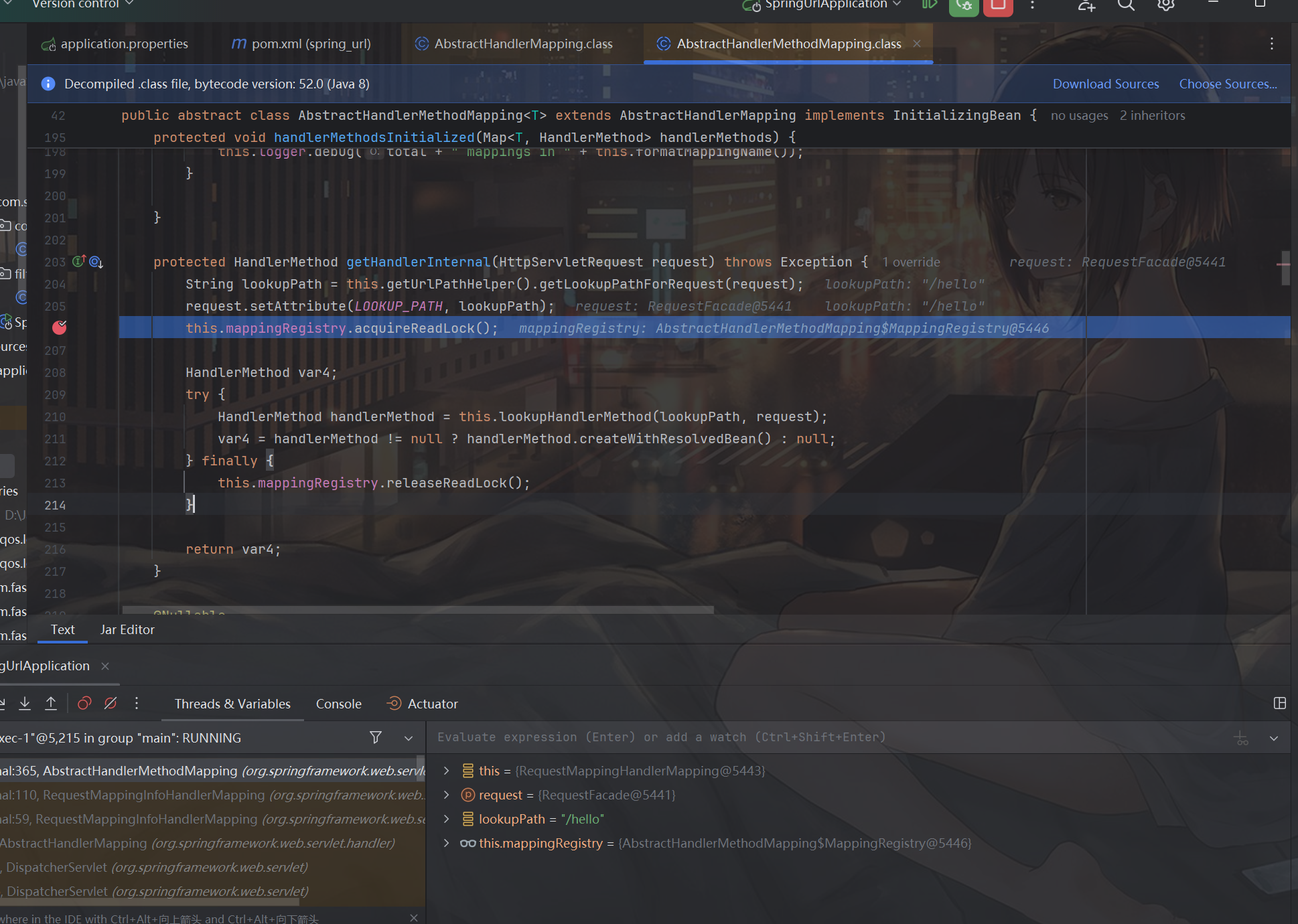Open the IDE settings gear
Image resolution: width=1298 pixels, height=924 pixels.
click(x=1166, y=5)
